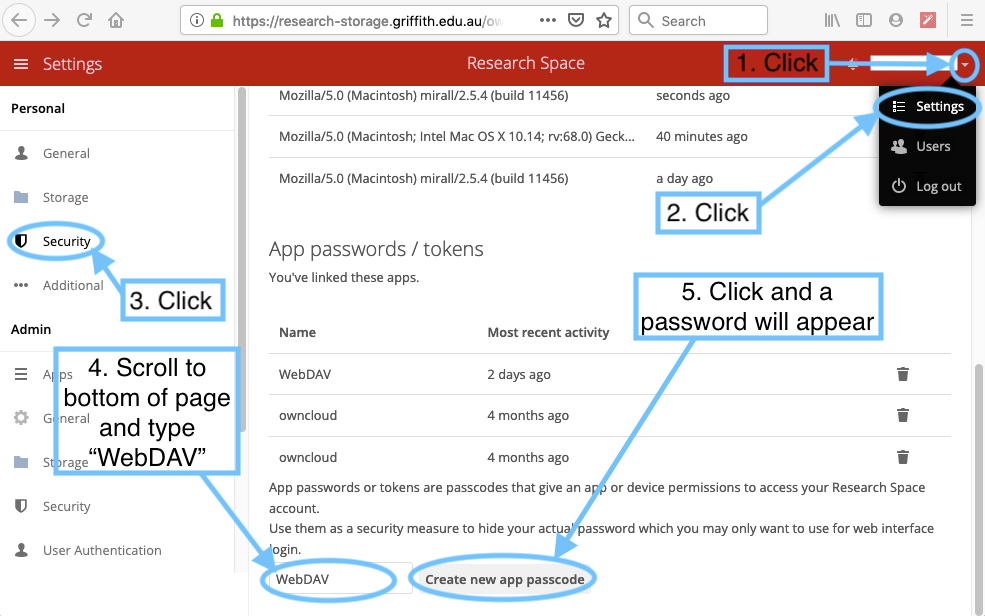Open the Firefox library icon
The image size is (985, 616).
point(831,20)
